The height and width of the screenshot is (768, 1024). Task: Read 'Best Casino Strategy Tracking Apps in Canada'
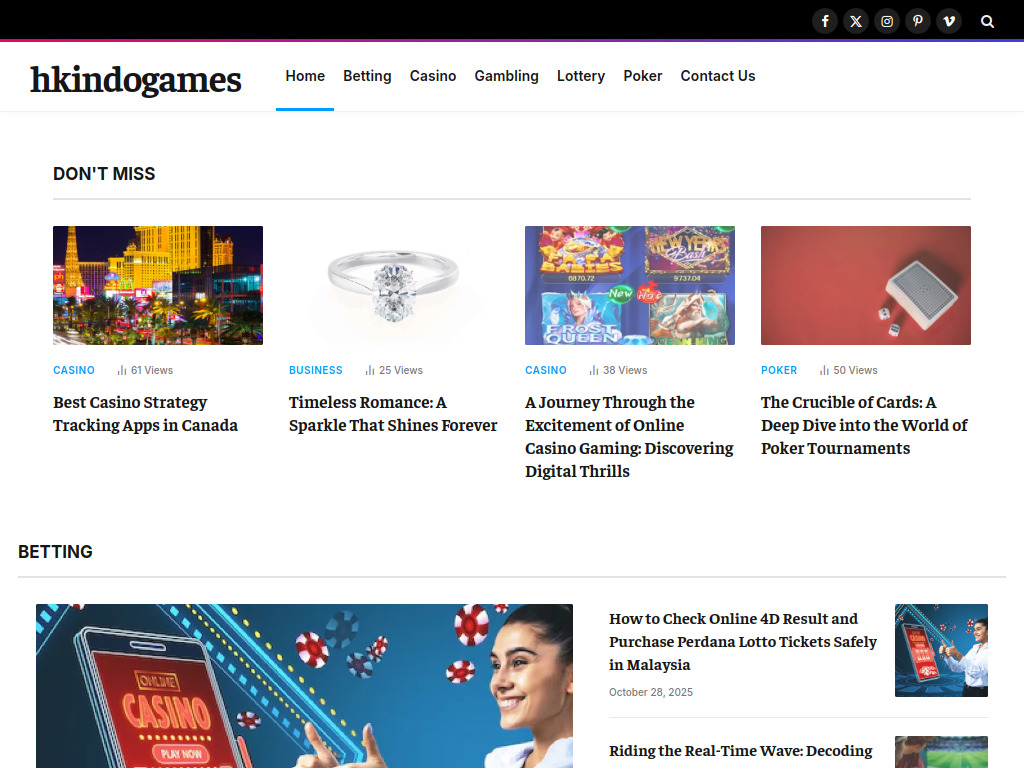coord(145,414)
